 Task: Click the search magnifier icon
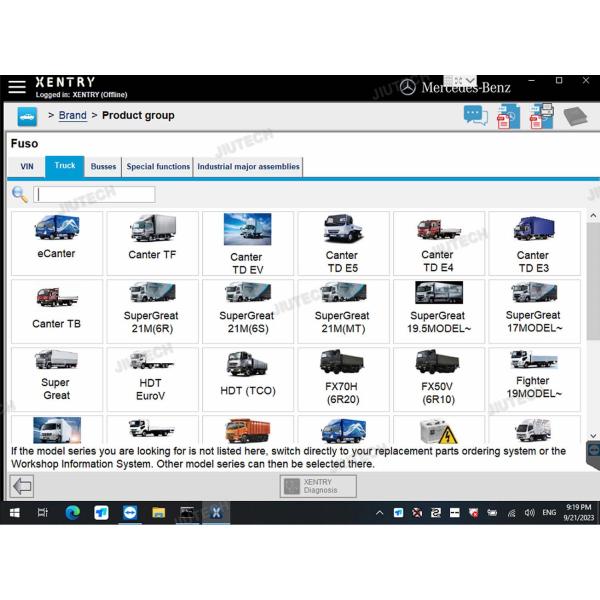(19, 194)
